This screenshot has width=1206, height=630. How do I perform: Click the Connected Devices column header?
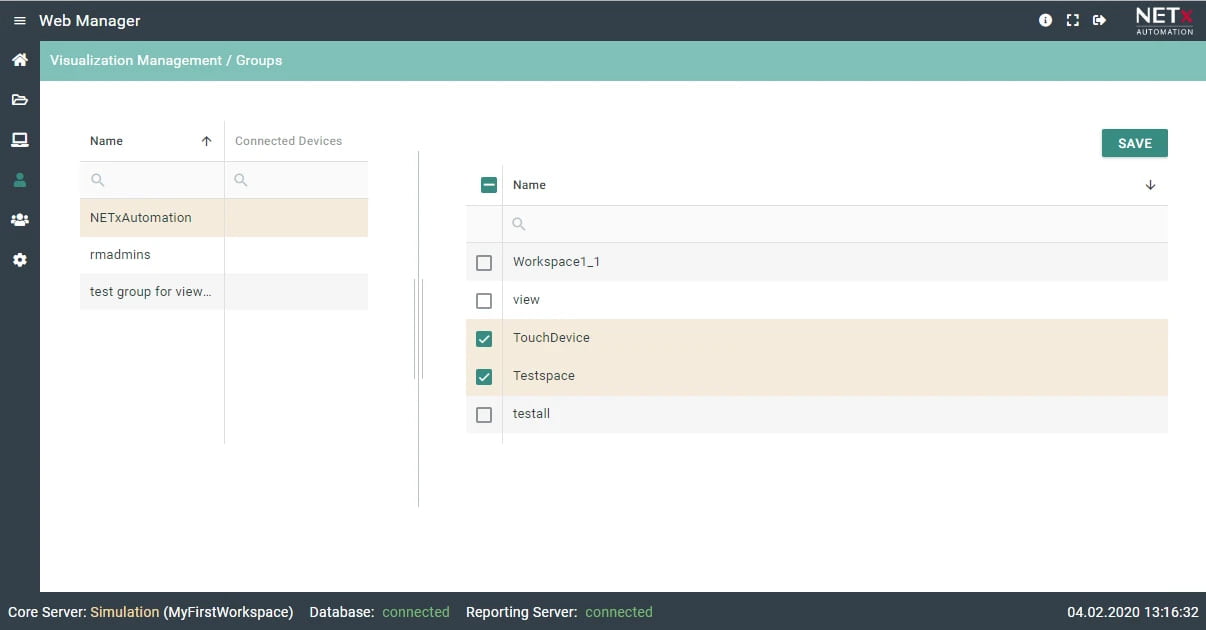click(x=288, y=141)
